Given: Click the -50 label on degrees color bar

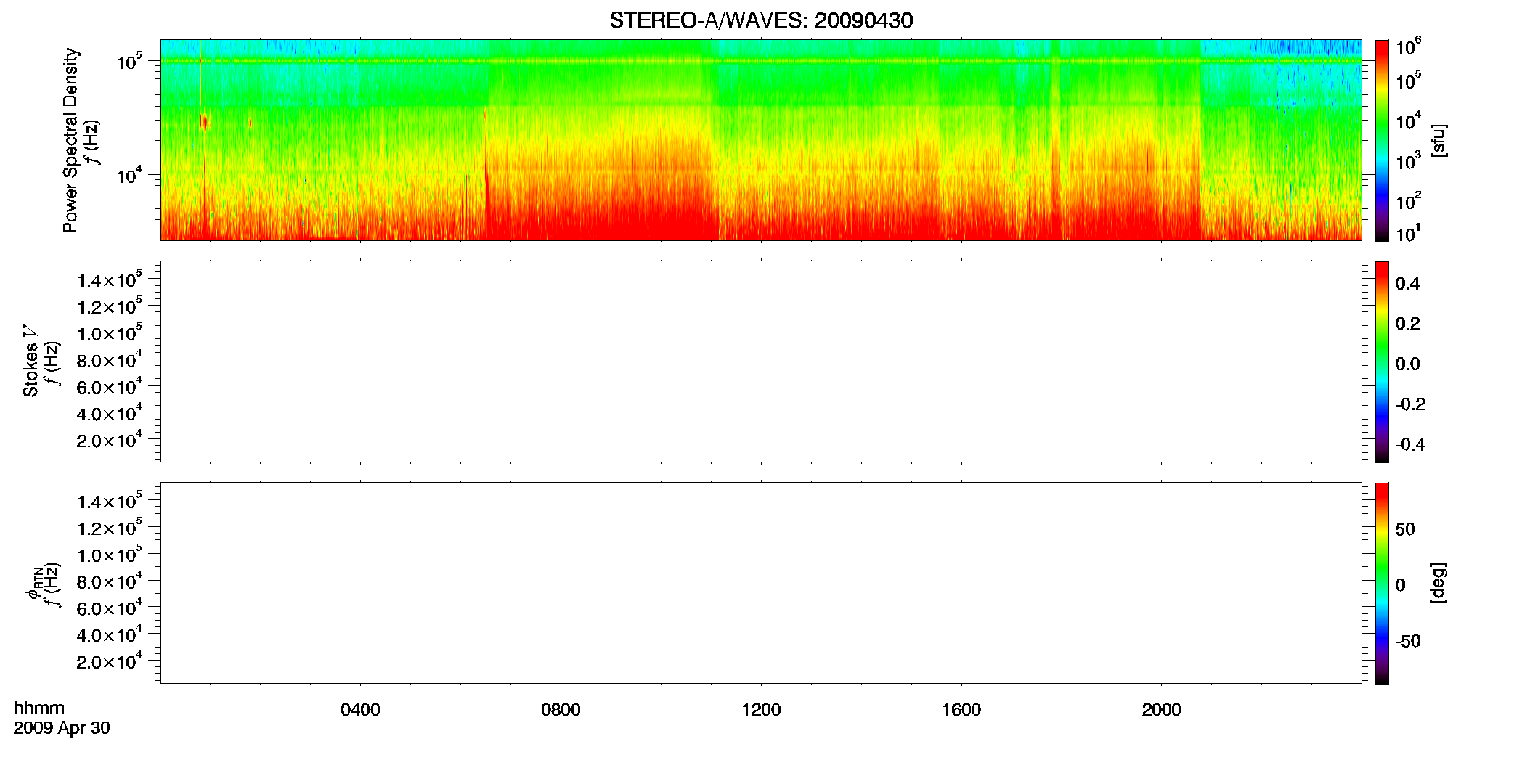Looking at the screenshot, I should [1408, 641].
